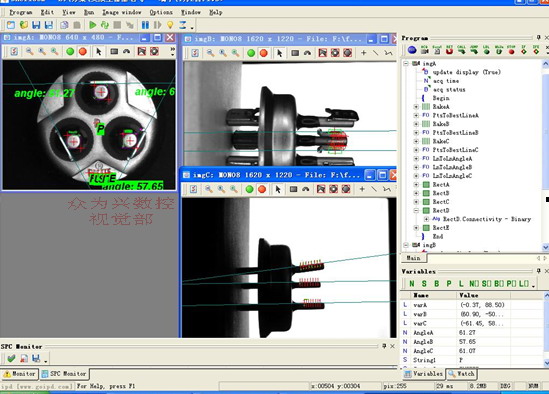Toggle the auto-hide pin on SPC Monitor panel
The width and height of the screenshot is (549, 394).
point(384,346)
